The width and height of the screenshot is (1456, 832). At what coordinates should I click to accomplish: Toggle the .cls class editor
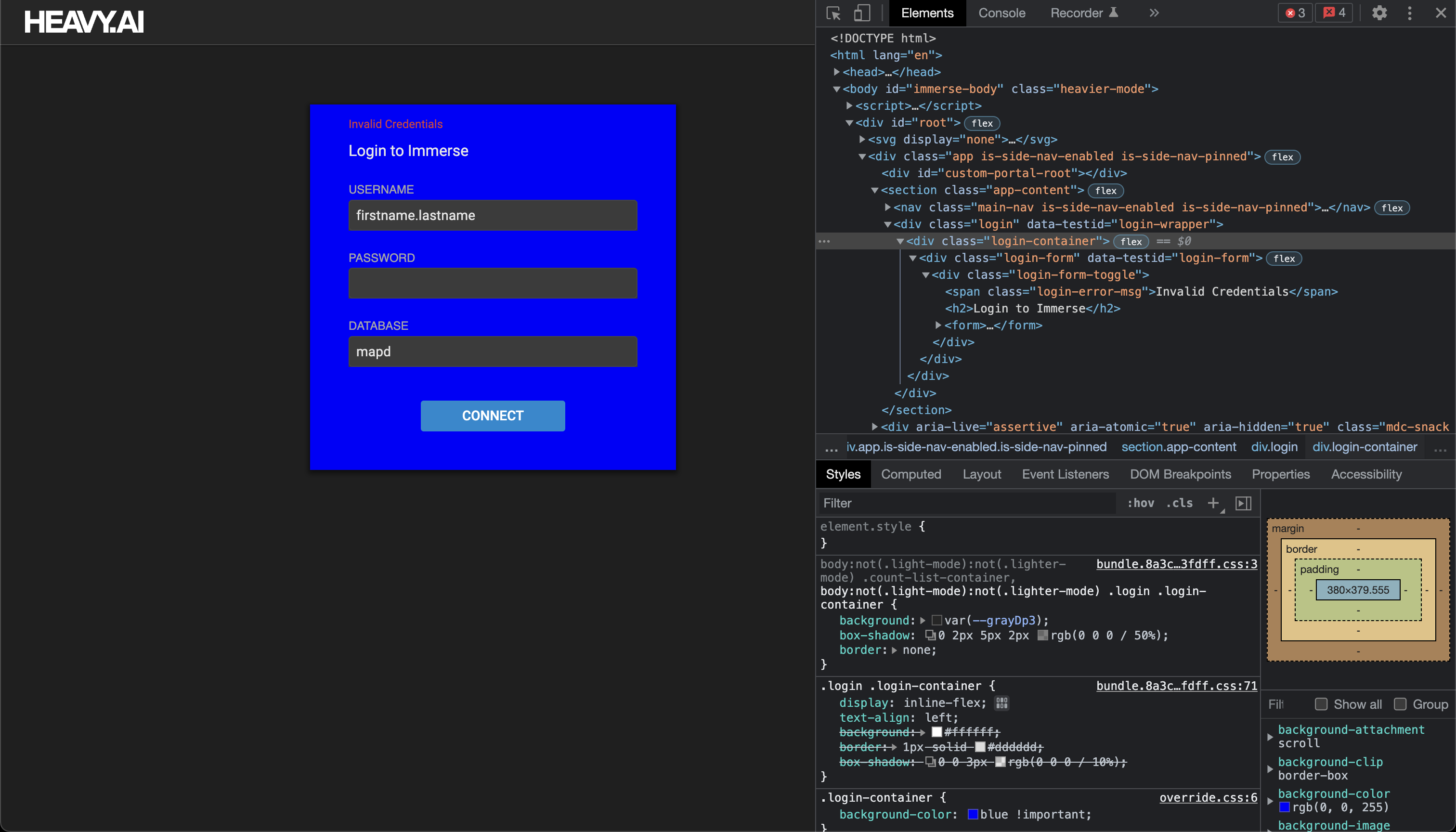(x=1180, y=503)
